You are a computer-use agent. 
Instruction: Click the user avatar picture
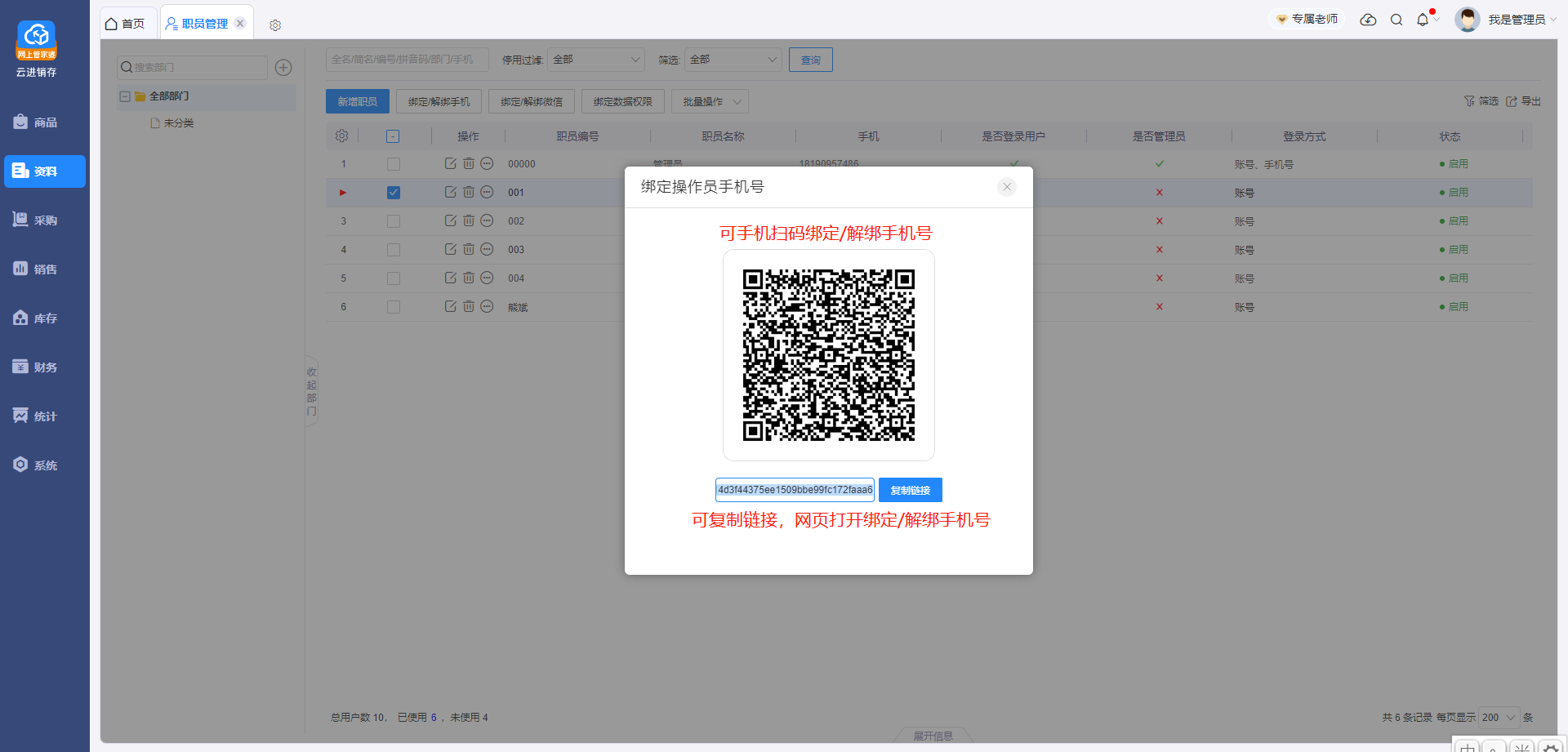(x=1467, y=20)
